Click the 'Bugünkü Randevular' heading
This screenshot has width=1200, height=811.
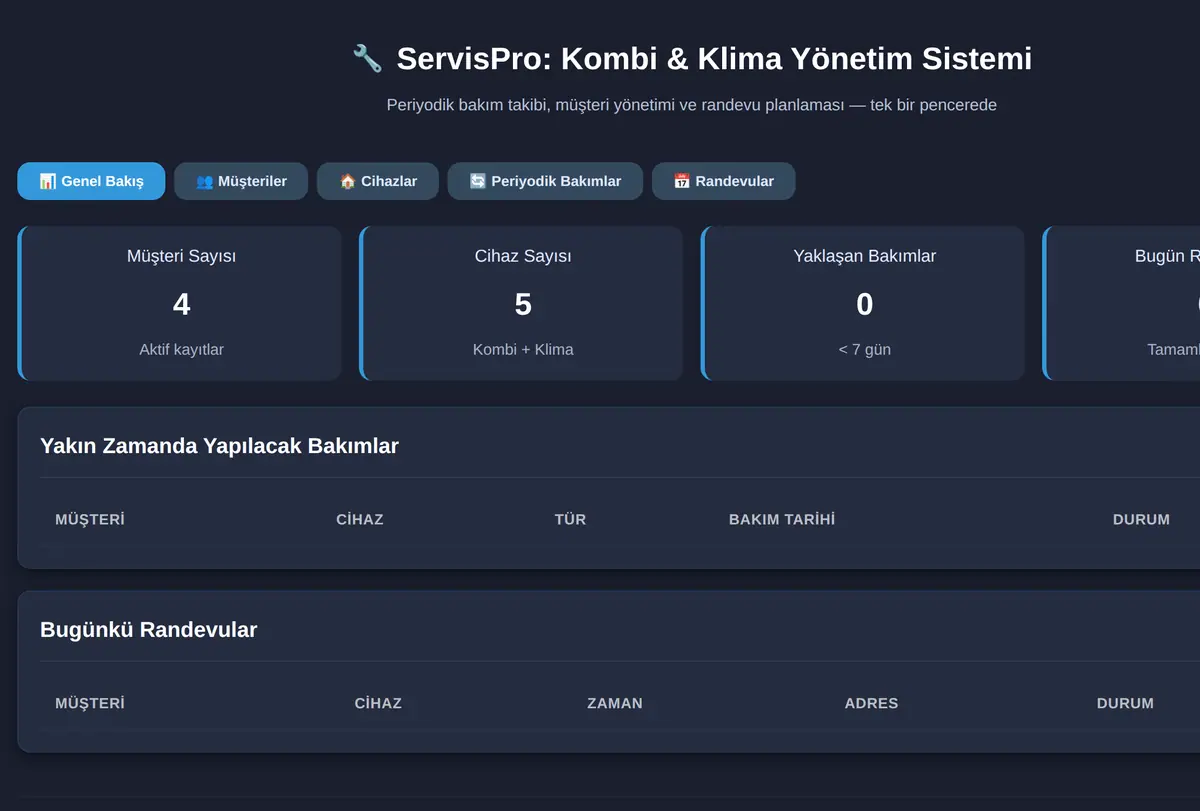148,630
